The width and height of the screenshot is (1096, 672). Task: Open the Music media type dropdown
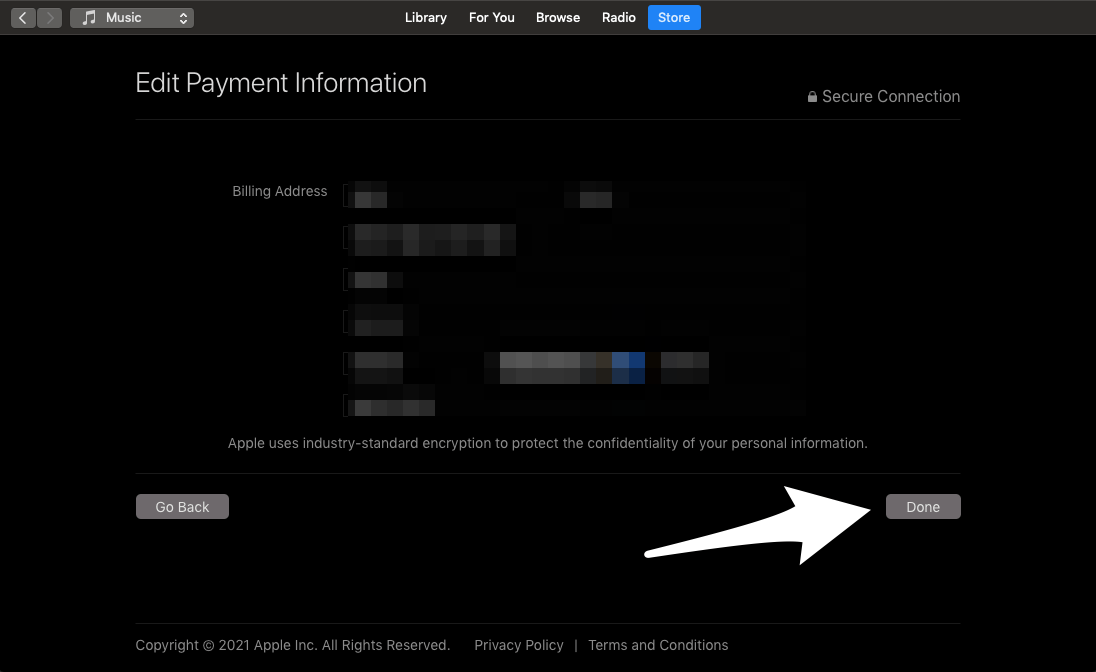click(x=132, y=17)
